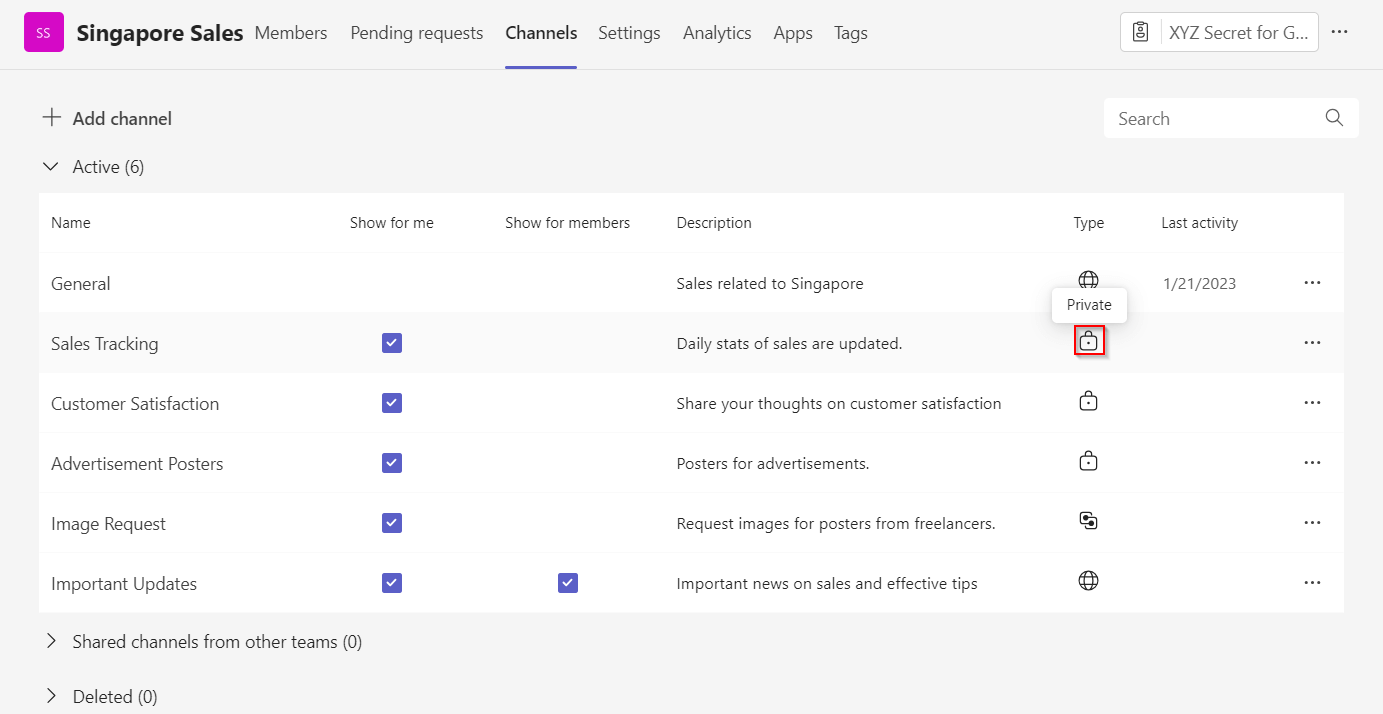Screen dimensions: 1383x714
Task: Open more options for the General channel
Action: click(x=1312, y=283)
